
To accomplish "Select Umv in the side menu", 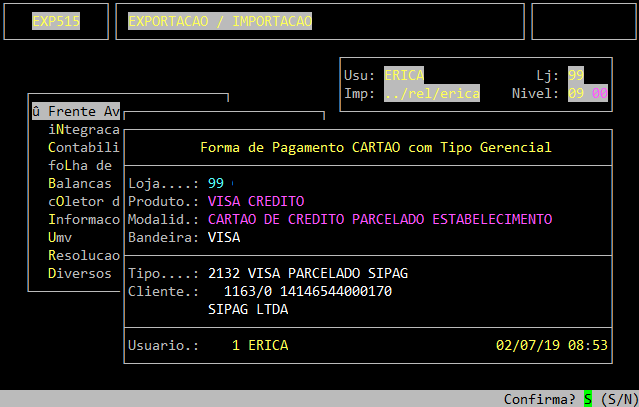I will 60,237.
